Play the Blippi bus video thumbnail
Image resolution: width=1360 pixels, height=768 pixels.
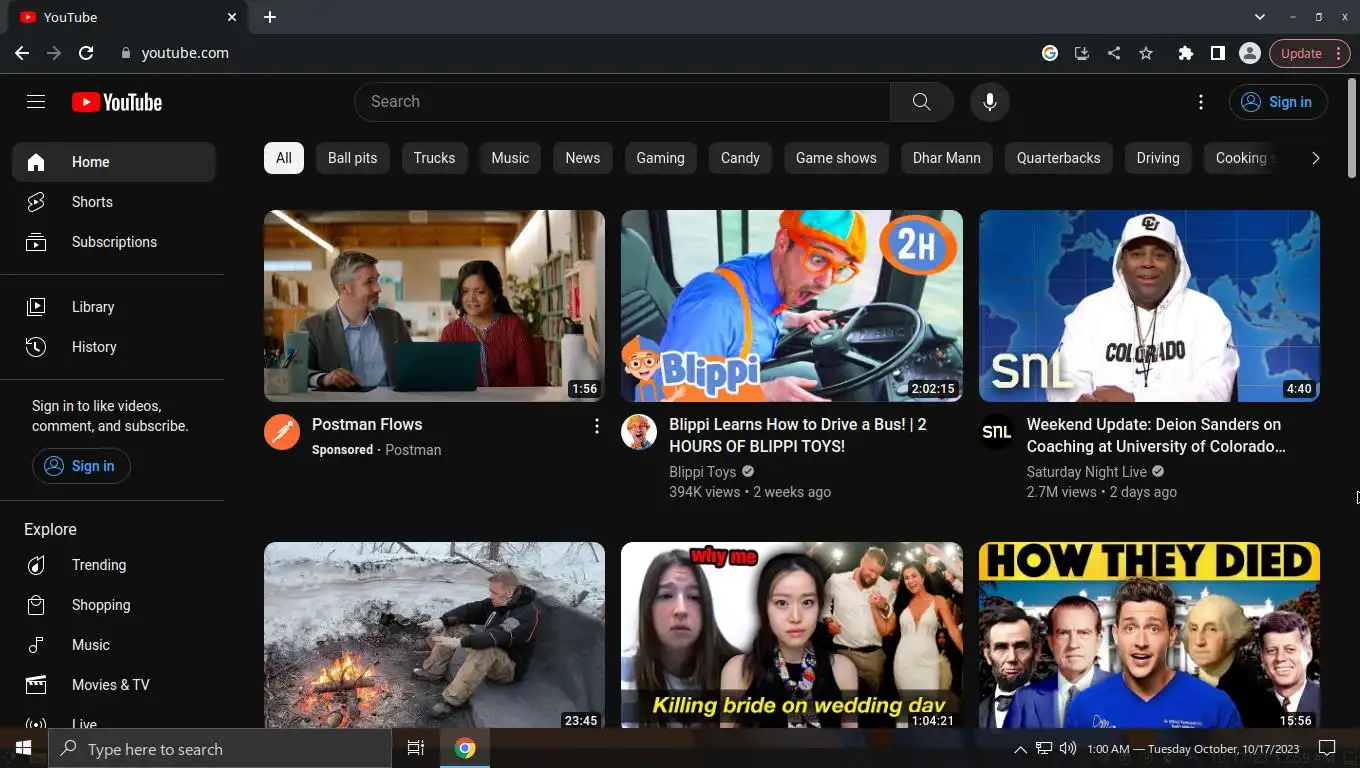point(792,306)
